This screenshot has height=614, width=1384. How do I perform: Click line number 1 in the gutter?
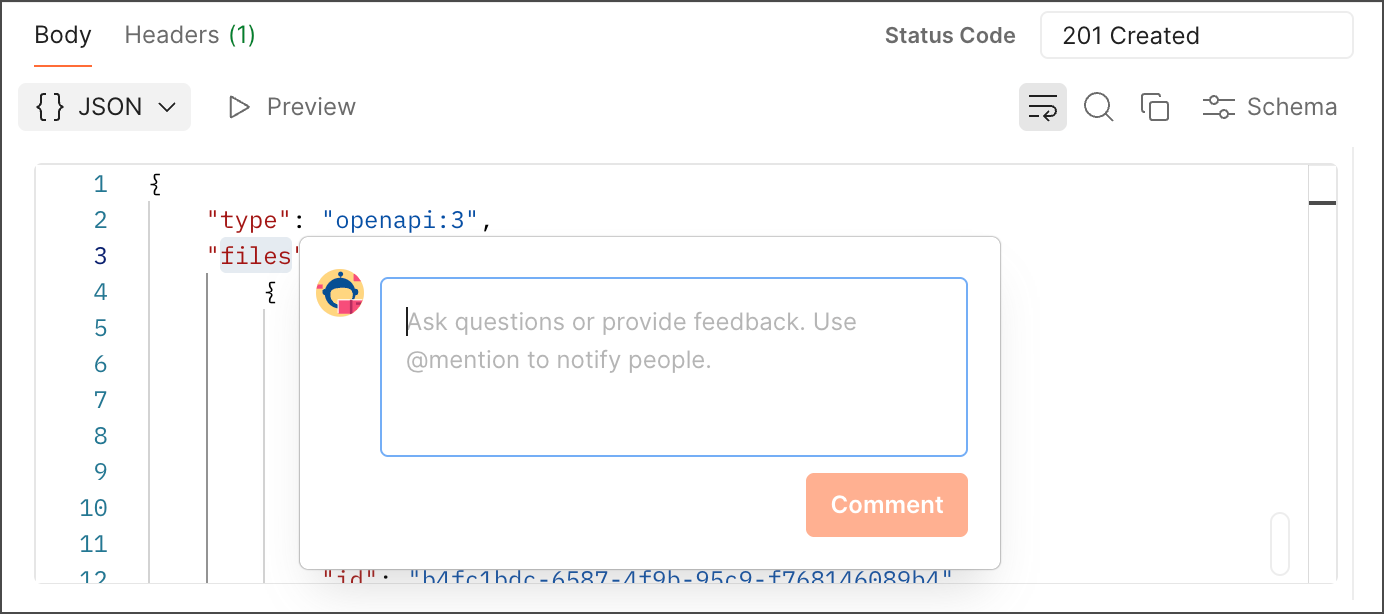click(x=100, y=184)
